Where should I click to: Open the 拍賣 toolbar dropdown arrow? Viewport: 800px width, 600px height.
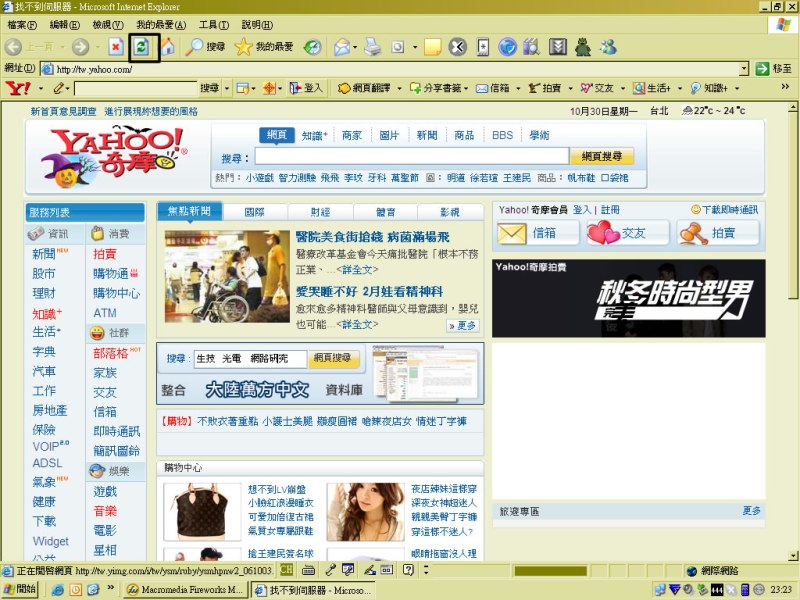point(570,89)
